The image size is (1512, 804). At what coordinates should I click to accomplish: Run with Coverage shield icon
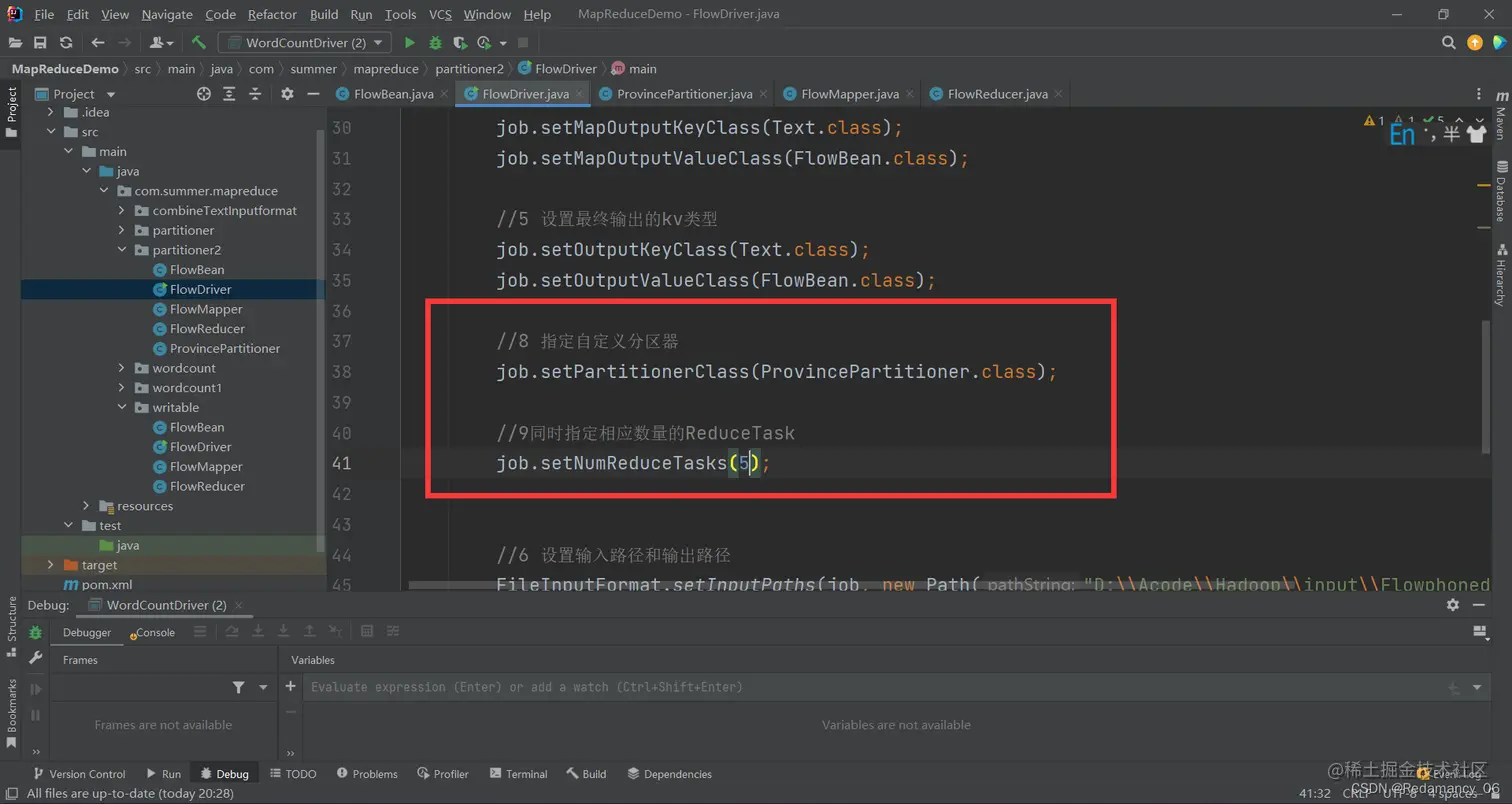[459, 42]
